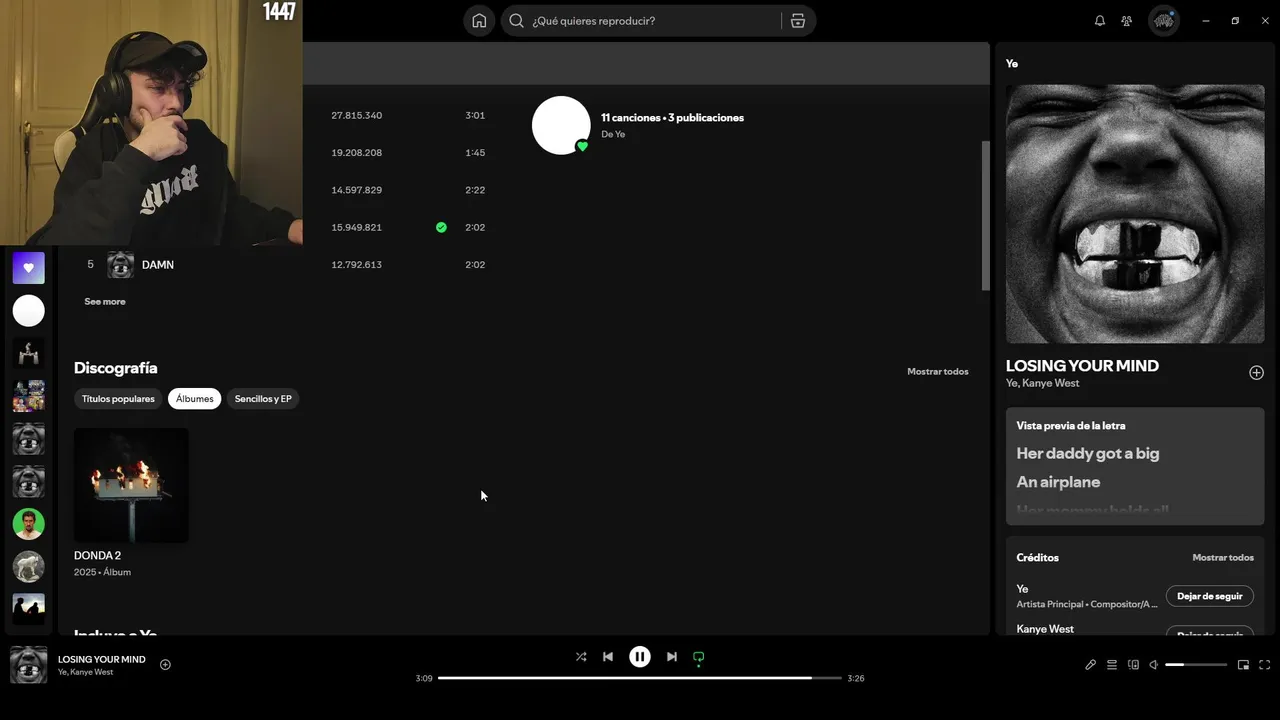Click the 3:26 total time label
The height and width of the screenshot is (720, 1280).
[x=856, y=679]
